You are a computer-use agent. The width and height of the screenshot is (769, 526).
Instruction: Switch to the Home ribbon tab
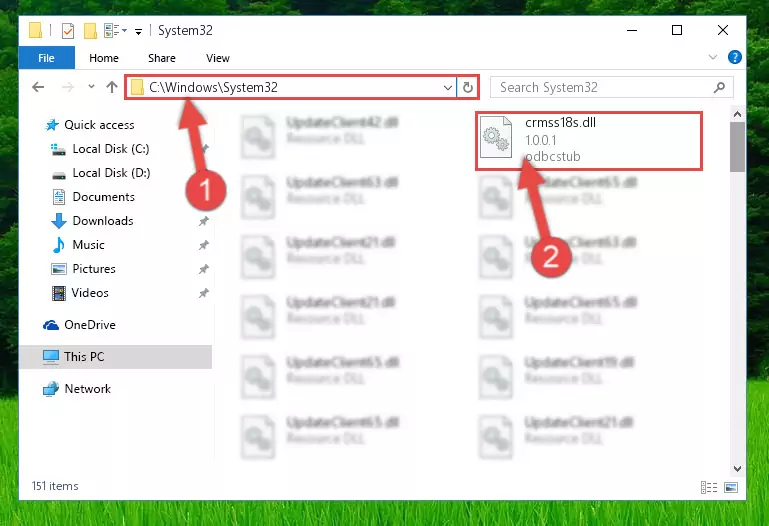coord(104,58)
